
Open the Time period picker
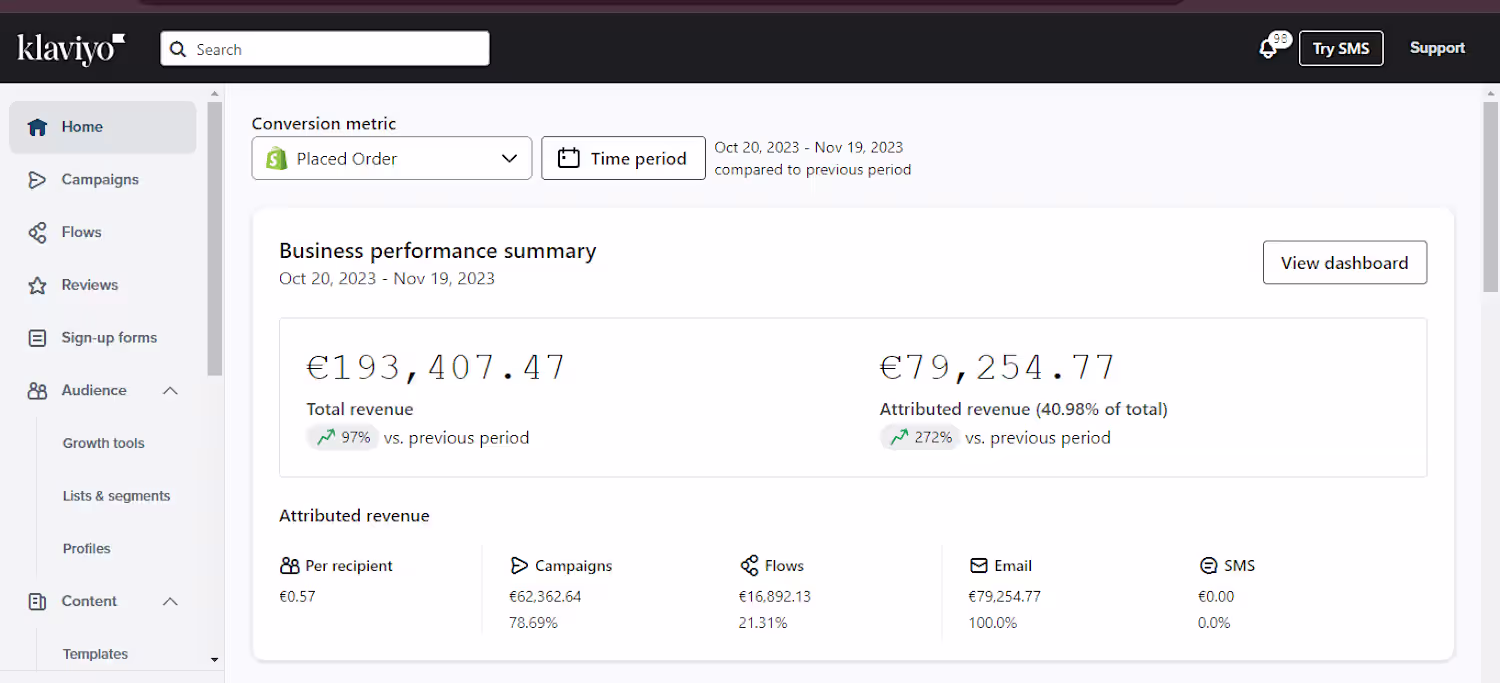623,158
